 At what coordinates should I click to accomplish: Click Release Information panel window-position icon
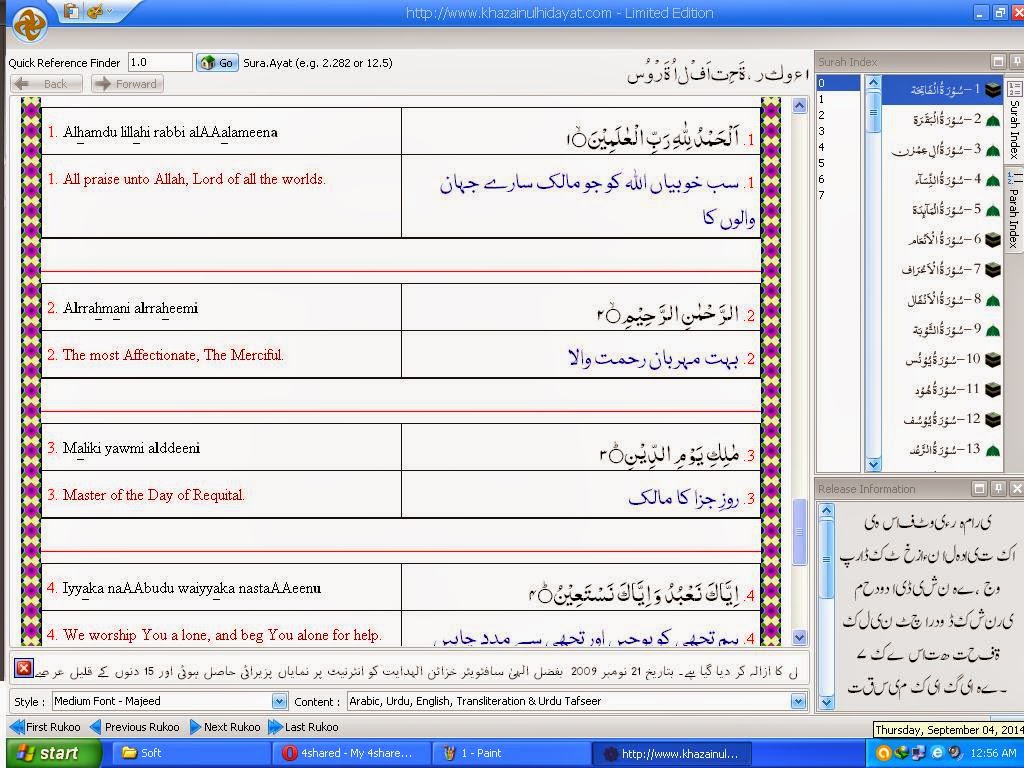click(x=979, y=488)
